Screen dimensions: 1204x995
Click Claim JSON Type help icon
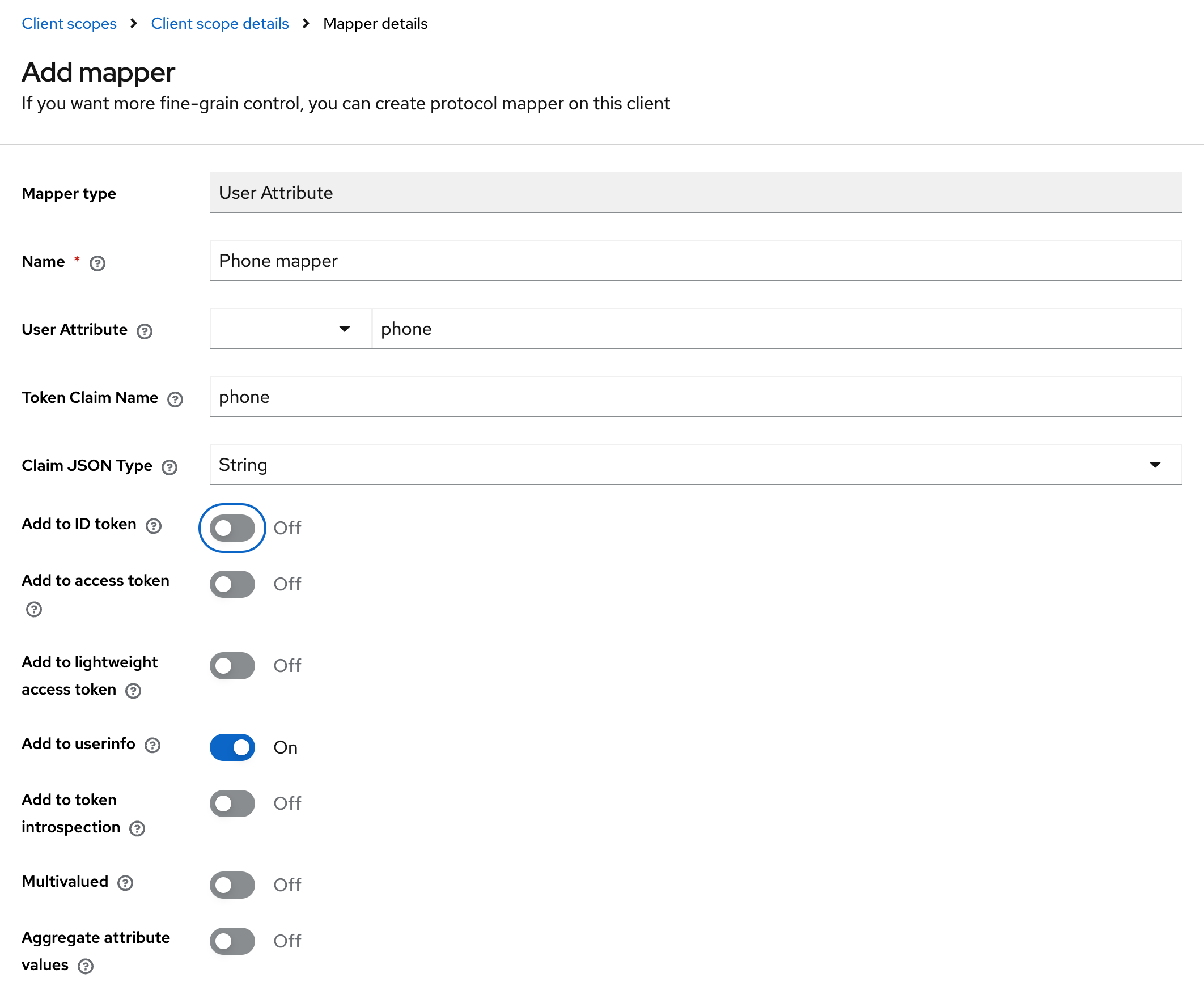tap(169, 467)
